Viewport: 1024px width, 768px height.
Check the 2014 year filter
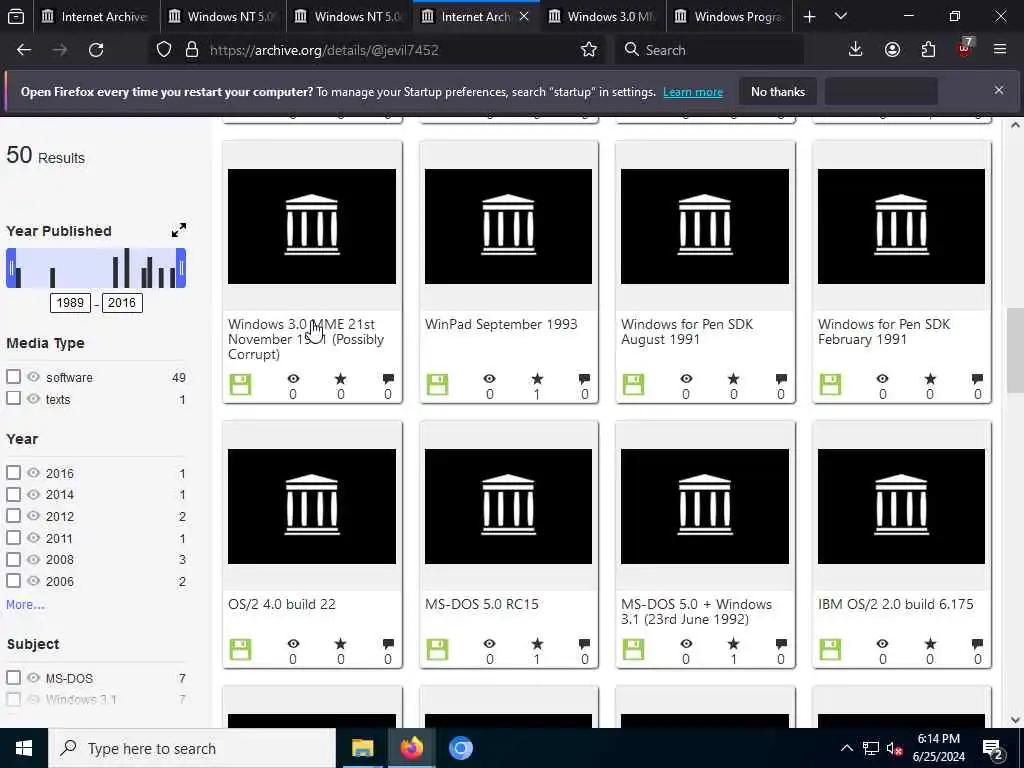13,494
